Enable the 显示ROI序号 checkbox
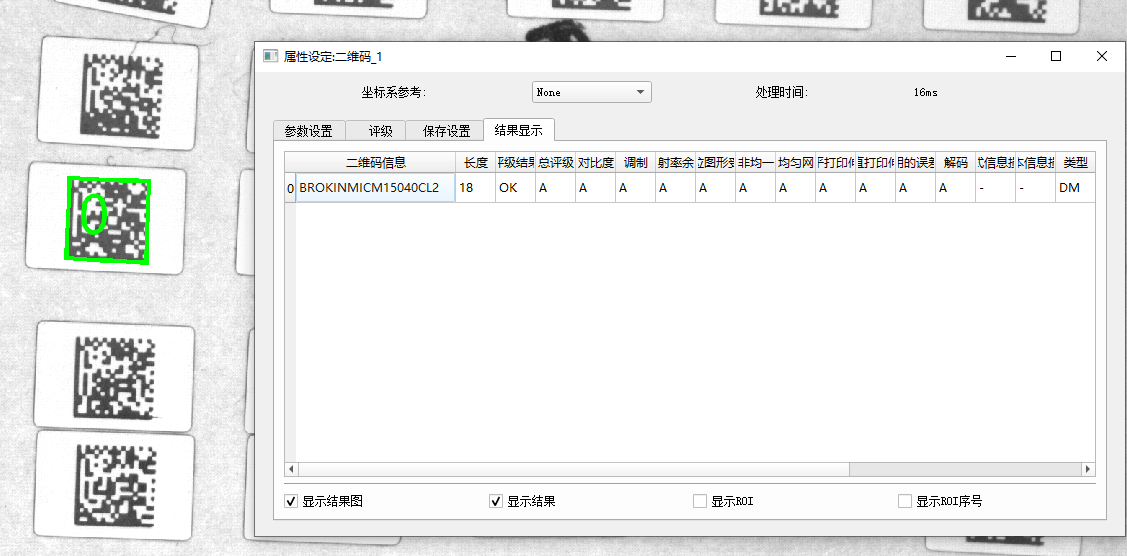This screenshot has width=1127, height=556. [905, 501]
